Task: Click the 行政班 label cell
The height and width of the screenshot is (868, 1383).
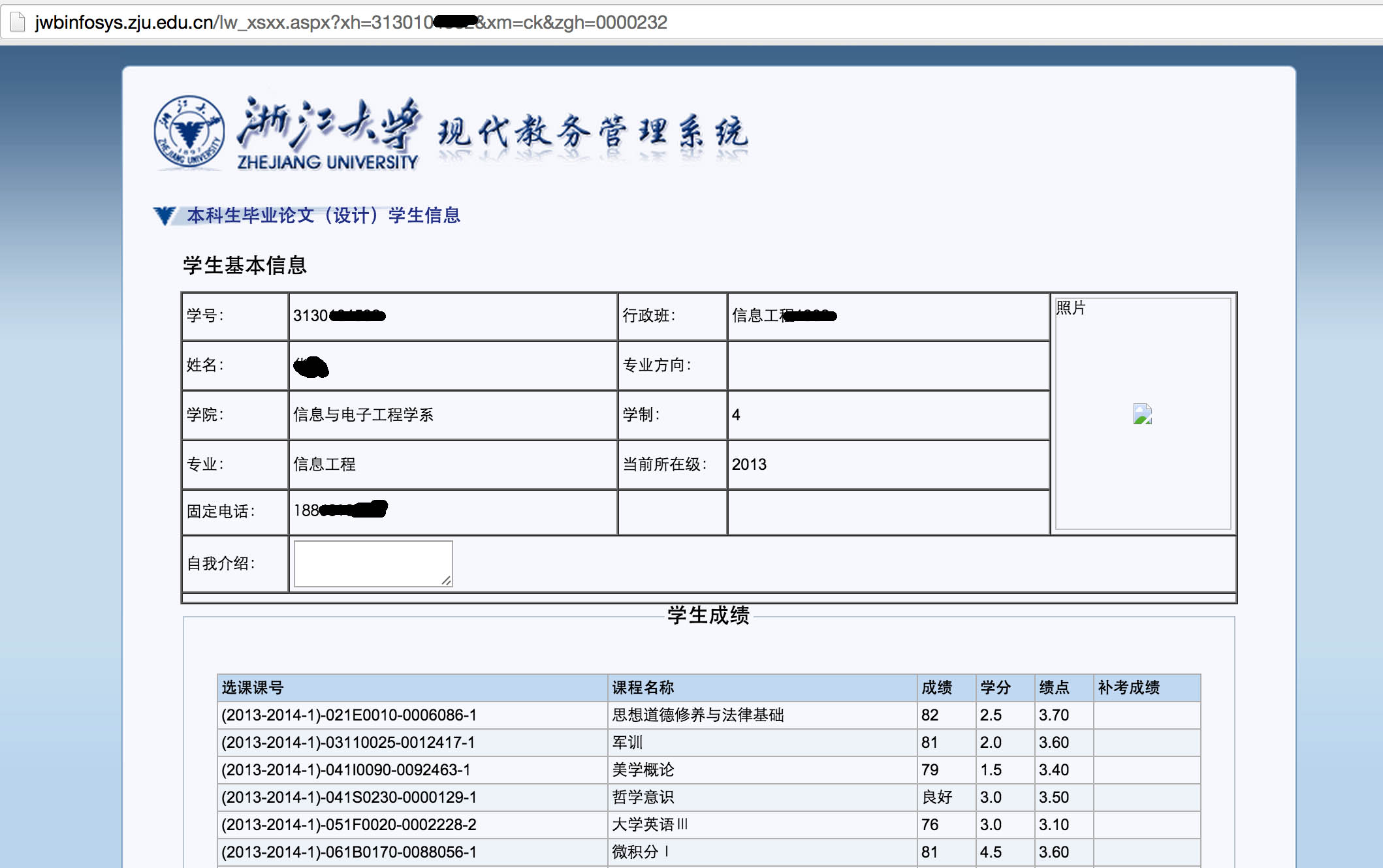Action: pyautogui.click(x=673, y=316)
